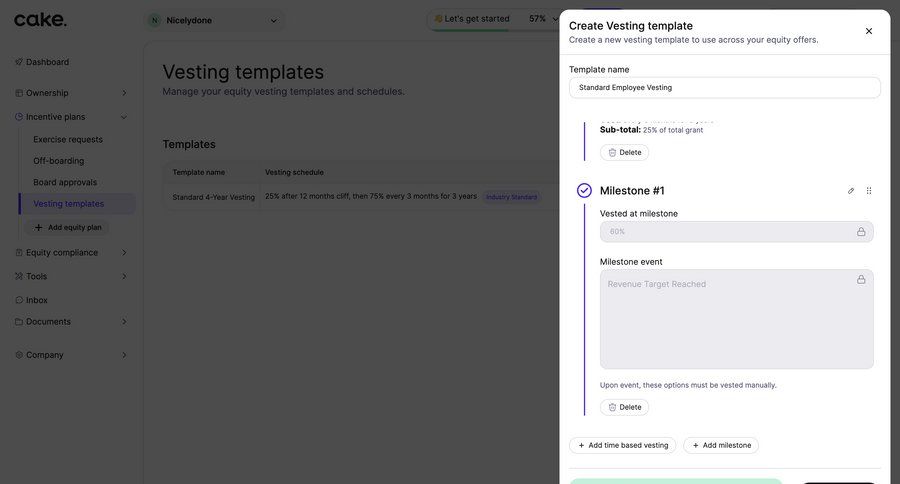Click the Milestone #1 checkmark circle icon

(x=584, y=191)
